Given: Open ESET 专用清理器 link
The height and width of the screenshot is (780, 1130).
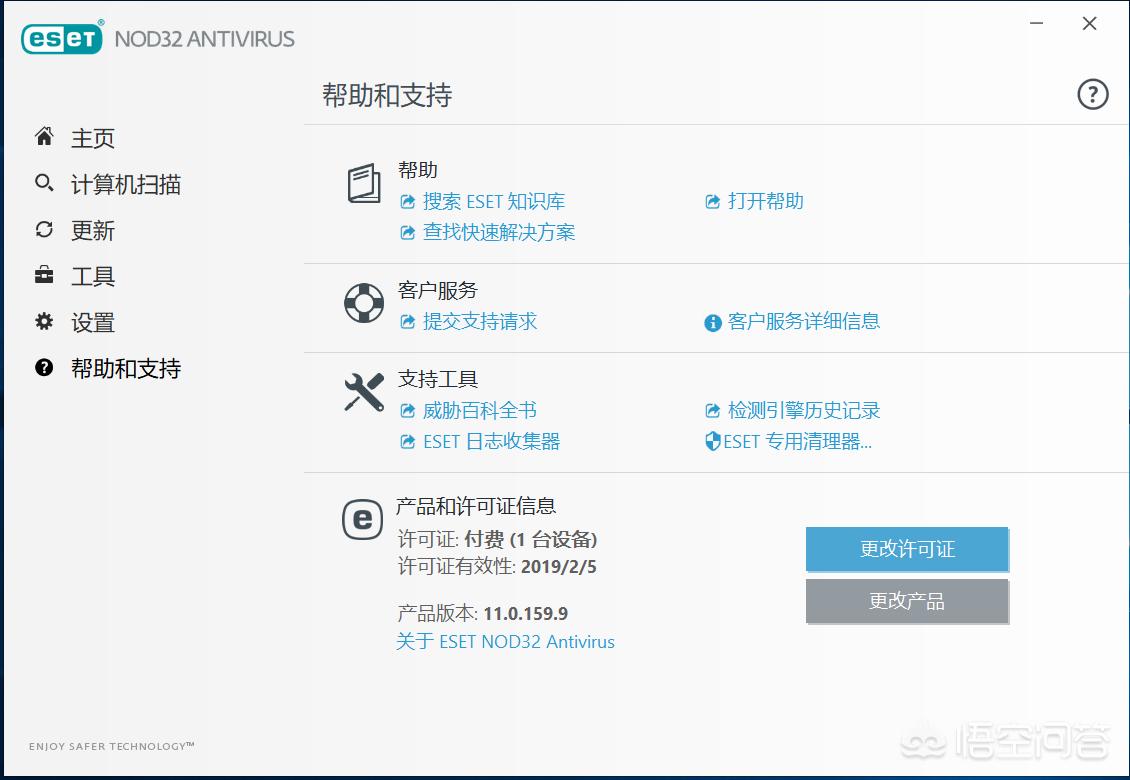Looking at the screenshot, I should [x=797, y=441].
